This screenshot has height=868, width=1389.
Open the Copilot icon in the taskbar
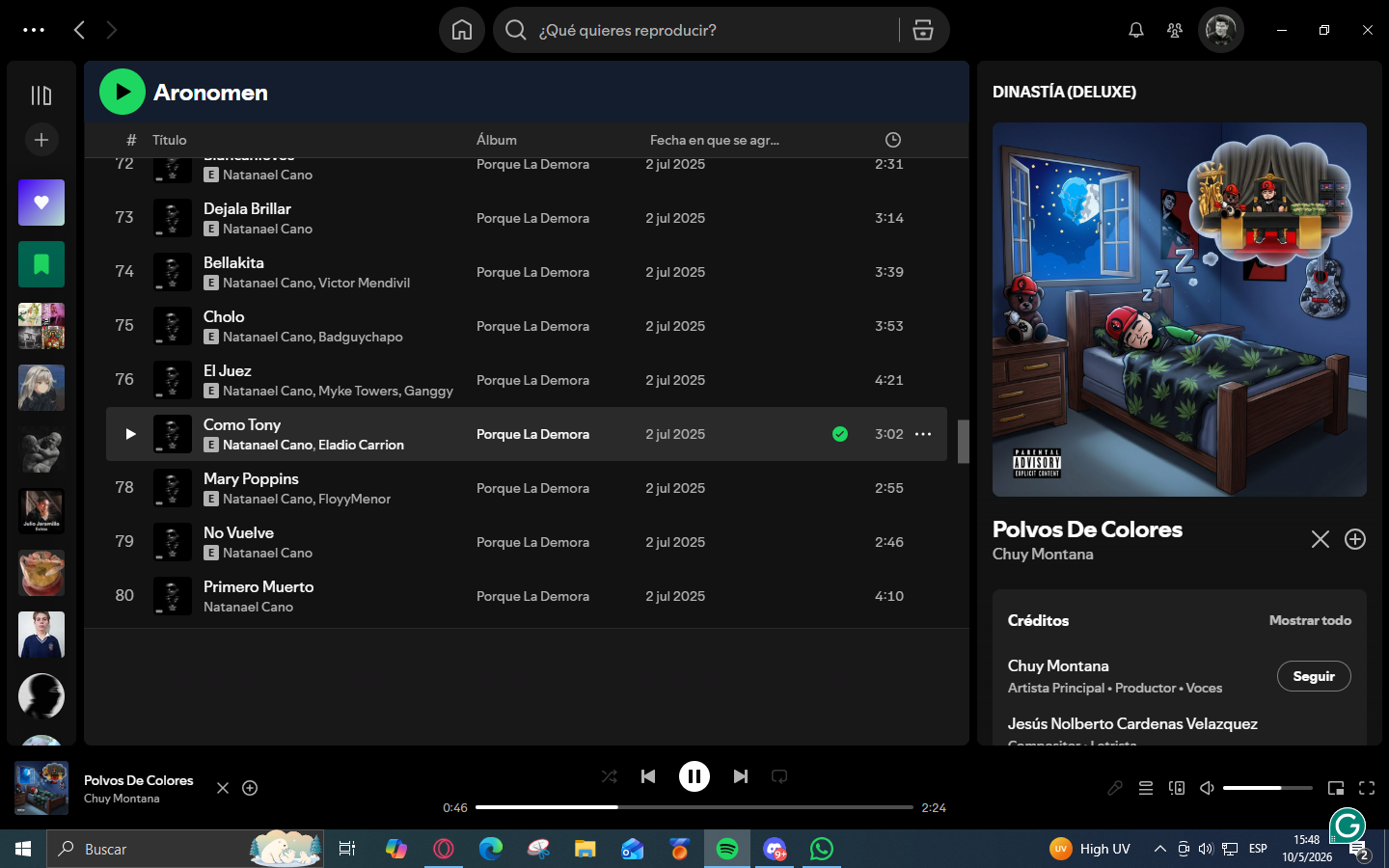coord(396,849)
